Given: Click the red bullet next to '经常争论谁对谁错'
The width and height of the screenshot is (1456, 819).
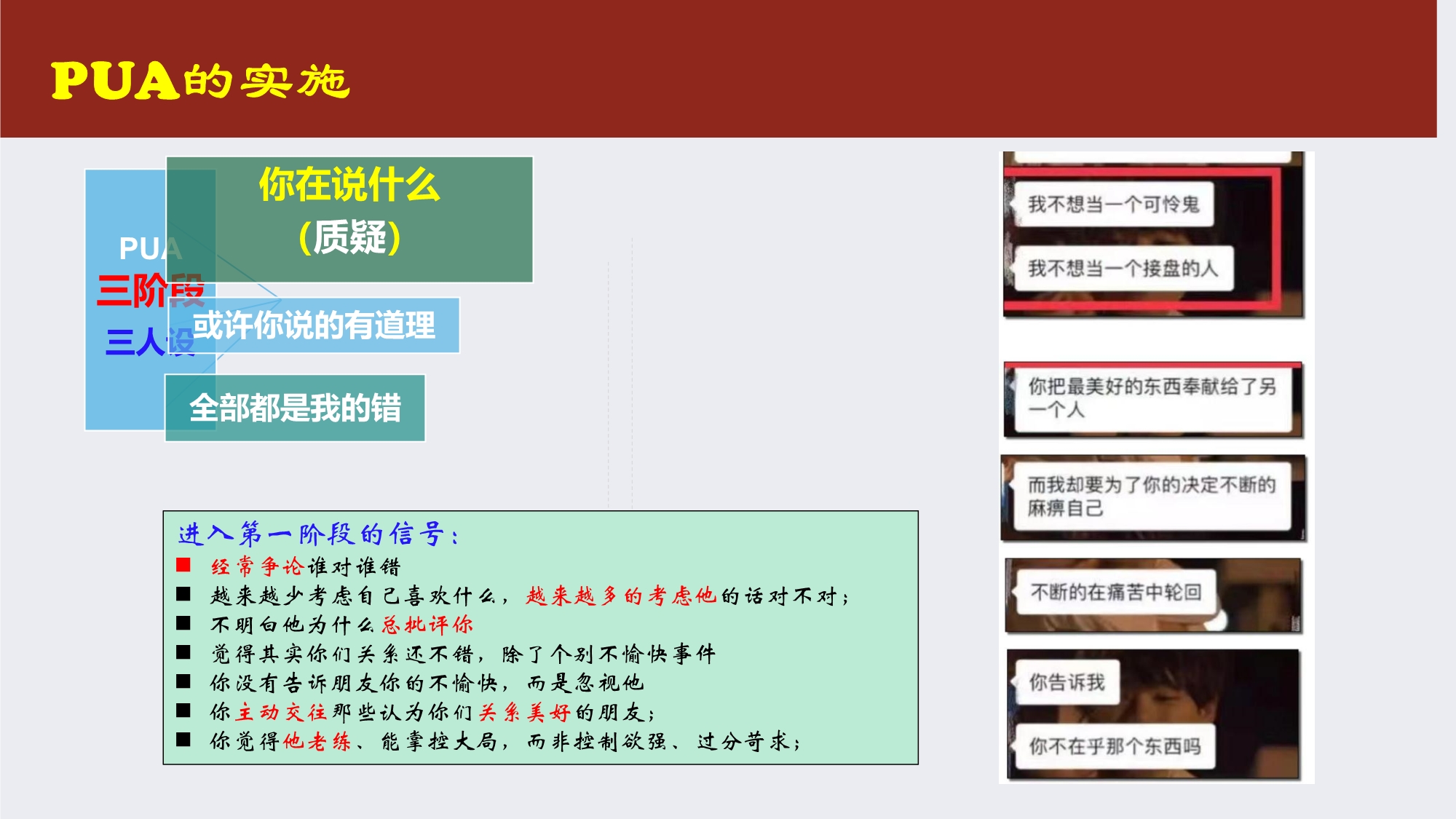Looking at the screenshot, I should [183, 565].
